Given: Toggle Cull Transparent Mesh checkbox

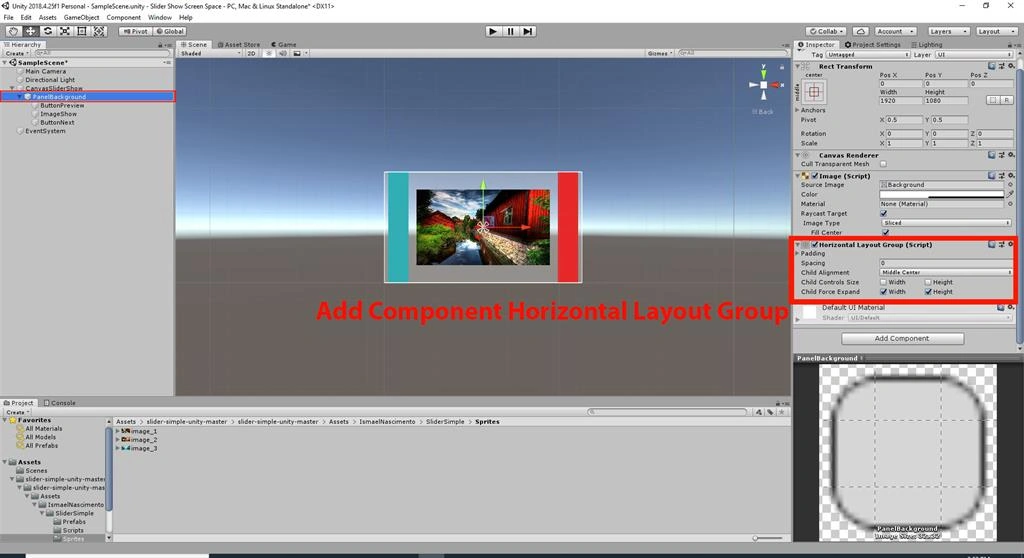Looking at the screenshot, I should point(884,165).
